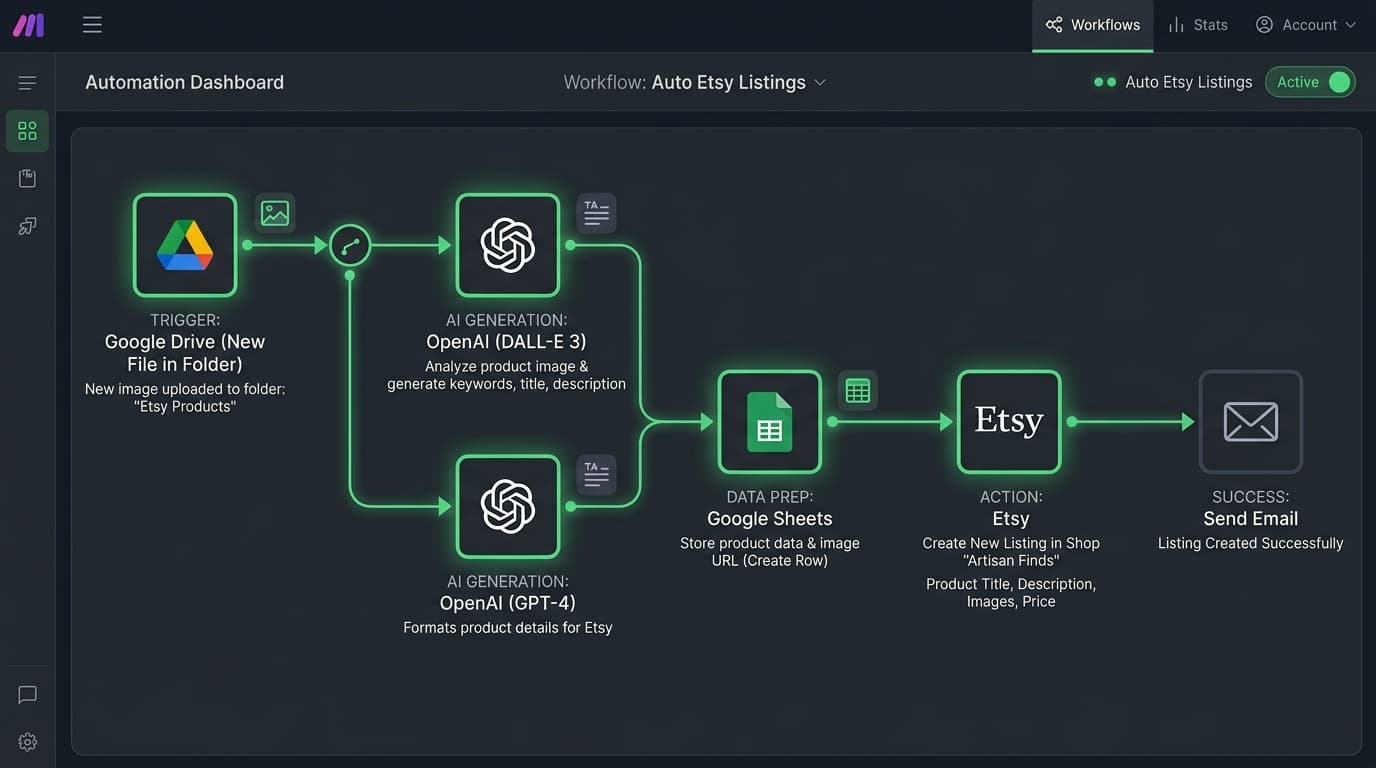
Task: Toggle the Auto Etsy Listings Active switch
Action: [x=1338, y=82]
